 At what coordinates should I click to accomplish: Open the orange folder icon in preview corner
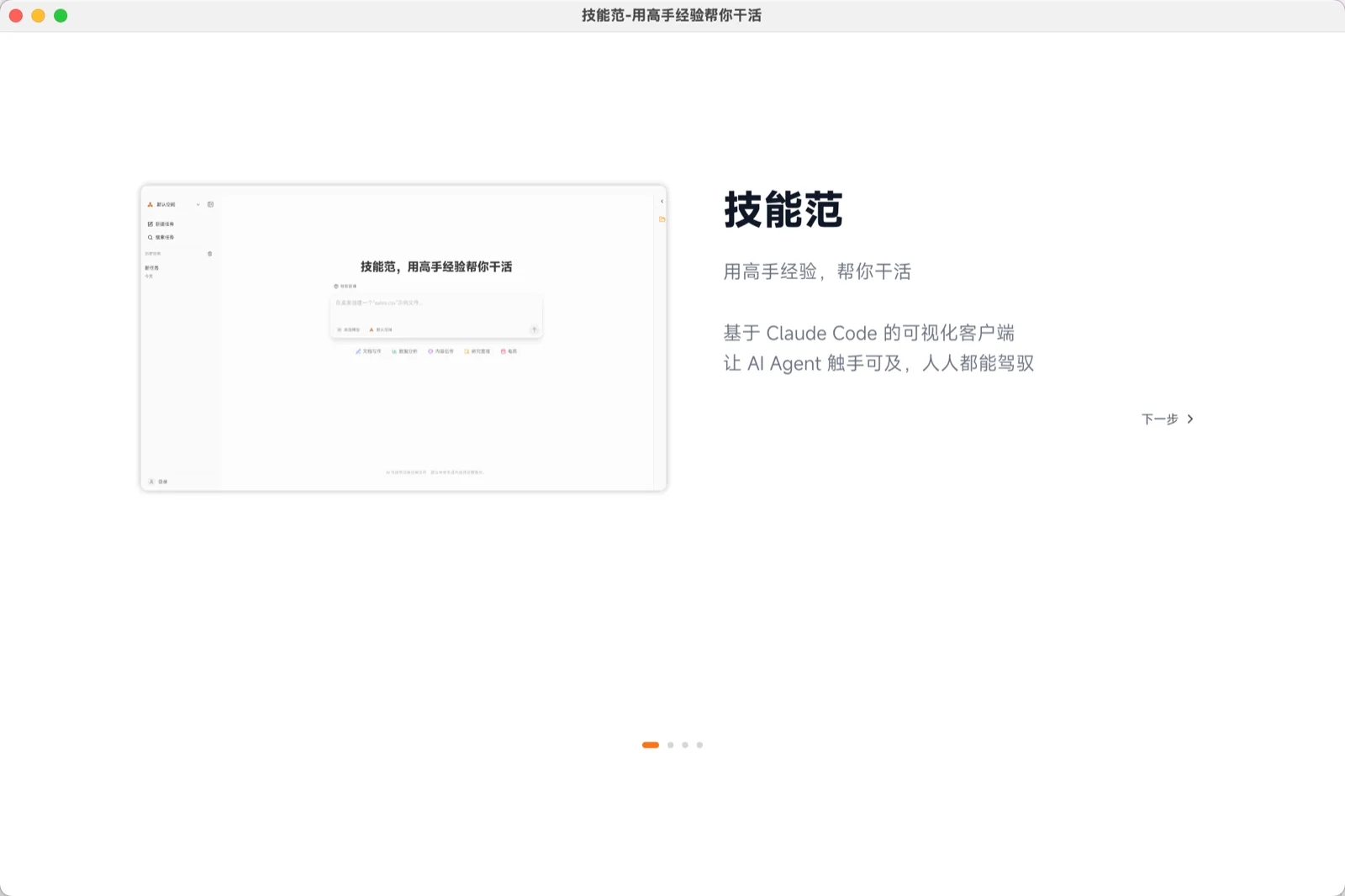pos(663,219)
